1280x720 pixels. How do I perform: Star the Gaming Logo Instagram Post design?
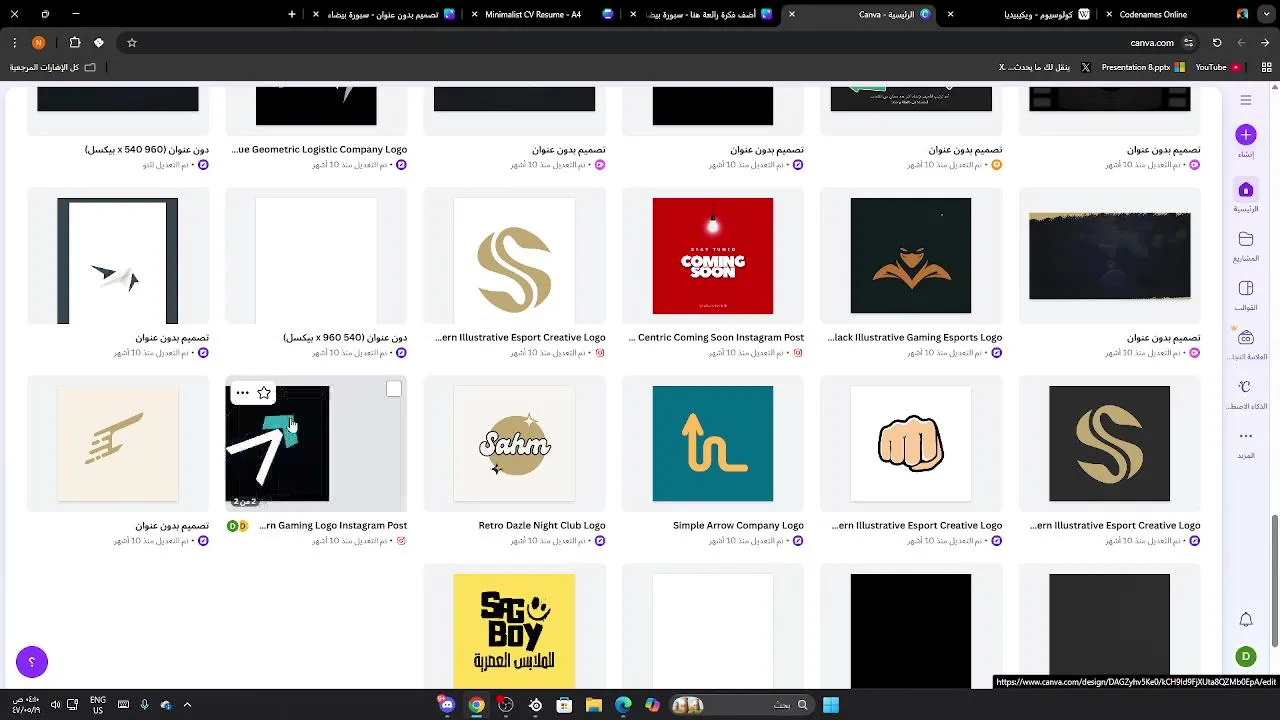pos(264,393)
